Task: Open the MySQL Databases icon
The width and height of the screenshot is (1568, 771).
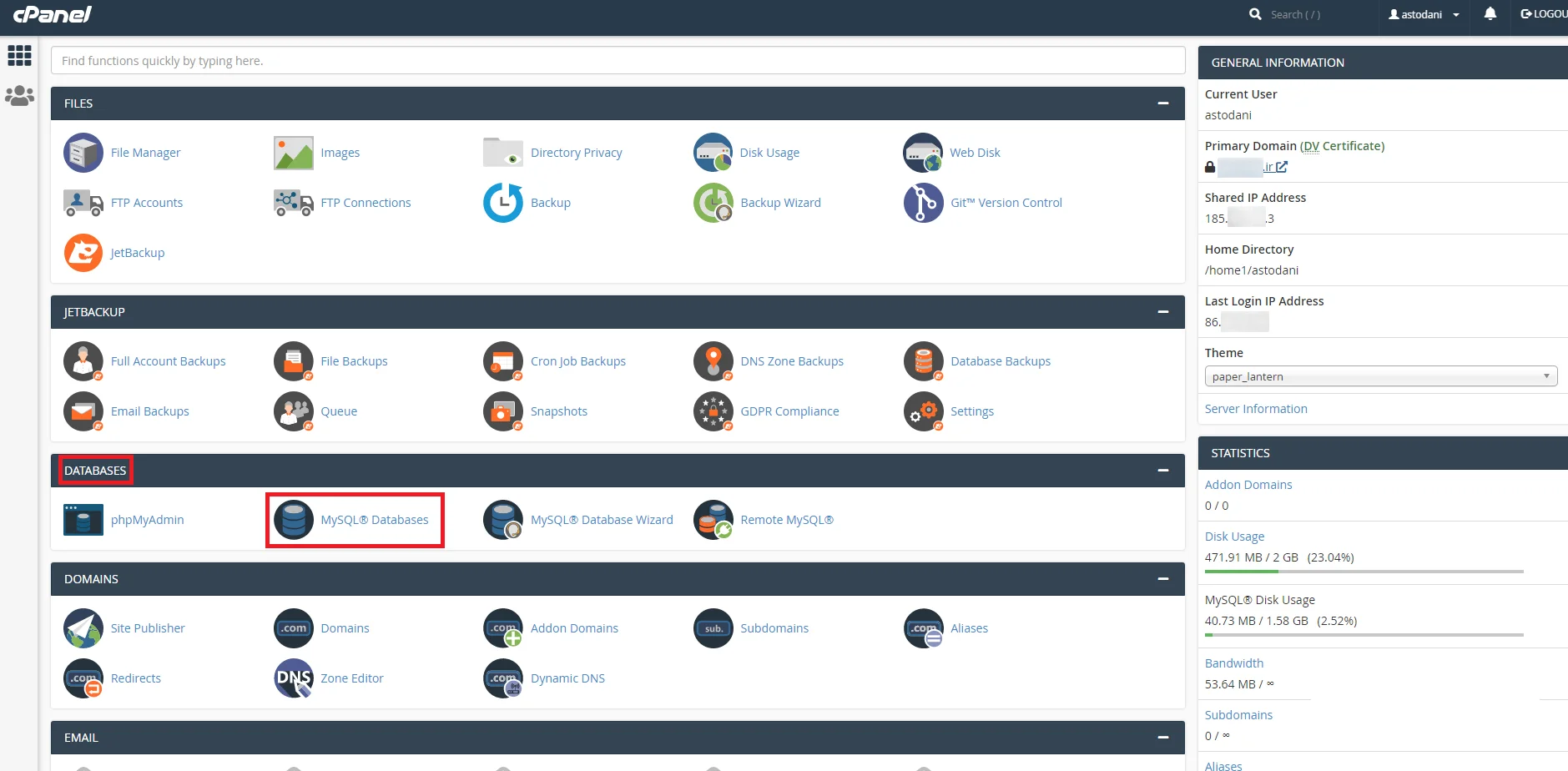Action: [x=294, y=520]
